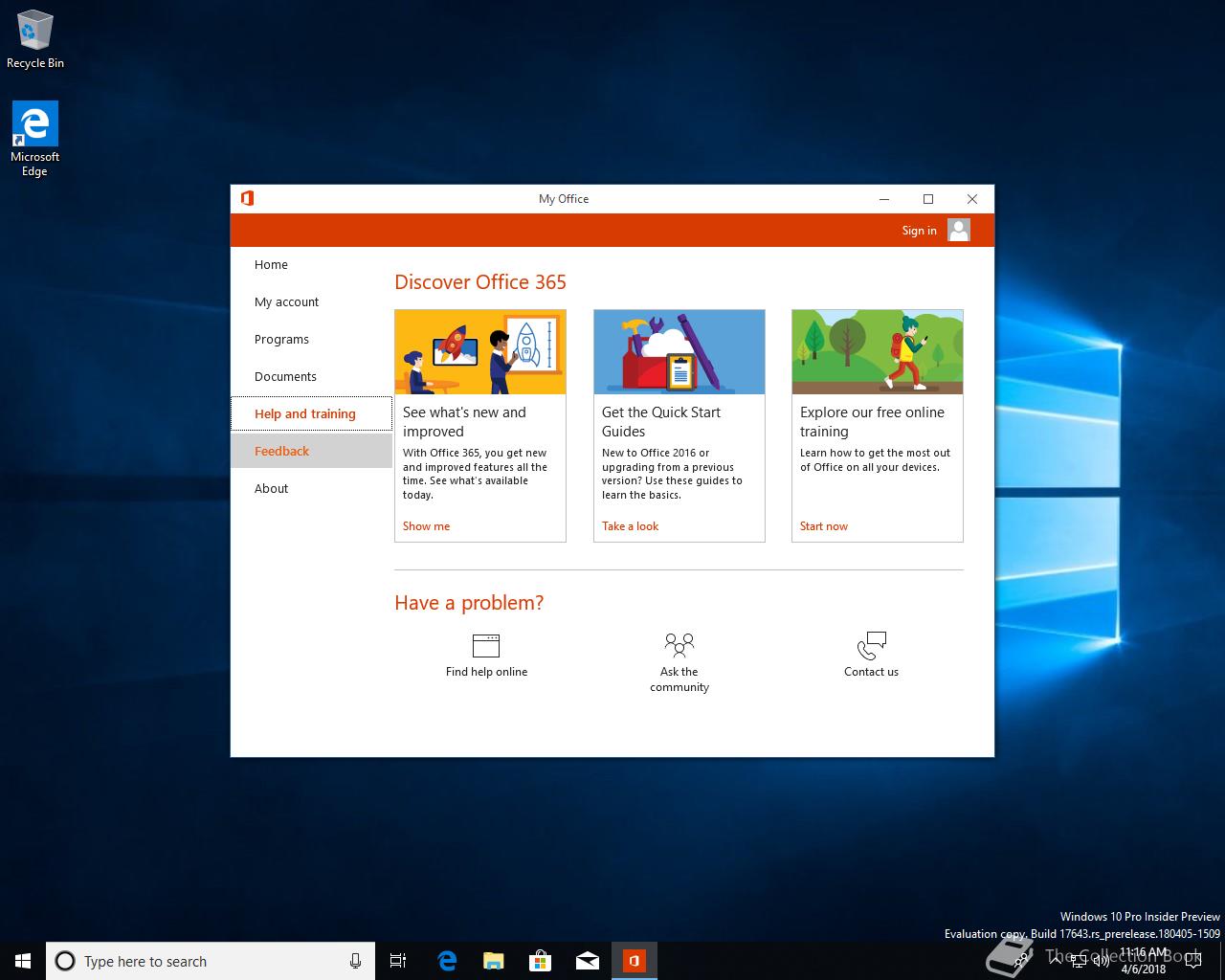Open the Programs section
1225x980 pixels.
311,340
